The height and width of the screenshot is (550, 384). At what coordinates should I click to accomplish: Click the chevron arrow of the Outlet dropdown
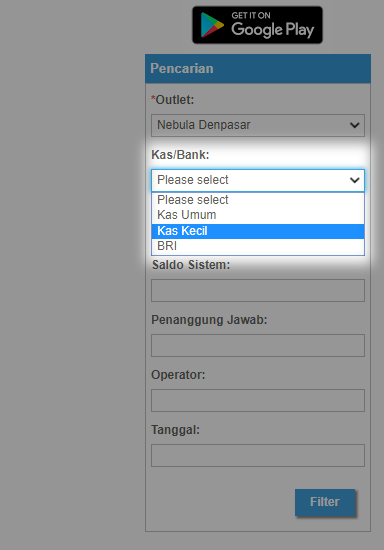(x=355, y=125)
